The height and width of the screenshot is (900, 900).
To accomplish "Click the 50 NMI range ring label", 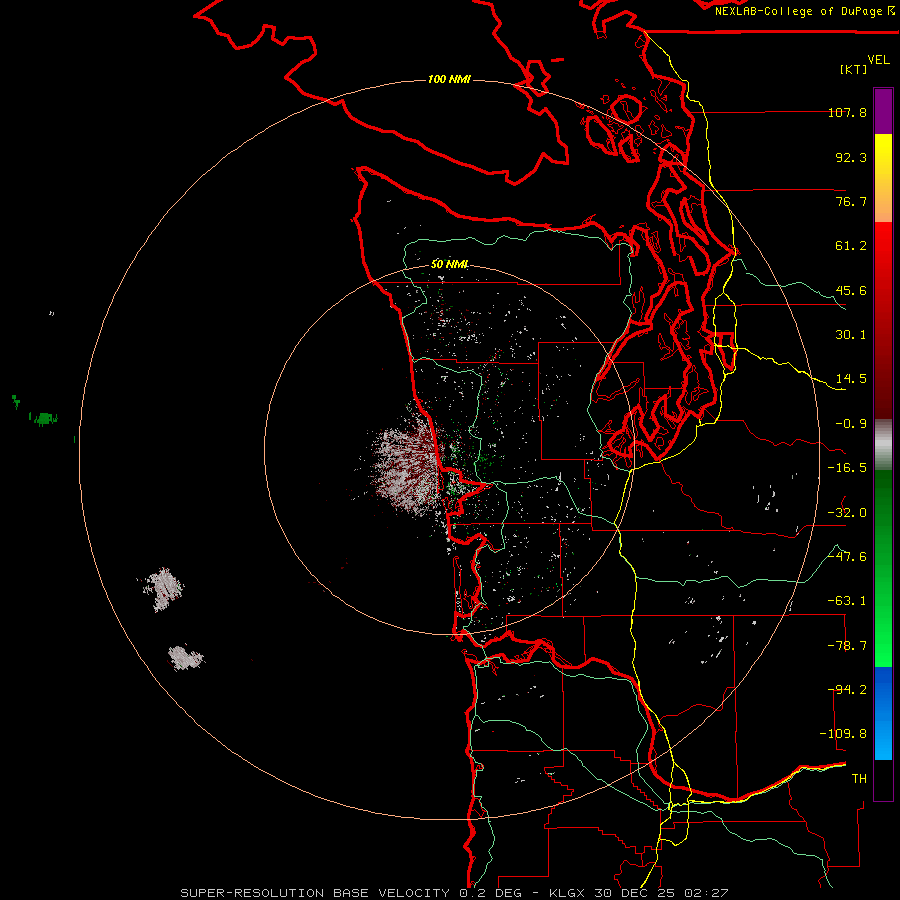I will point(449,264).
